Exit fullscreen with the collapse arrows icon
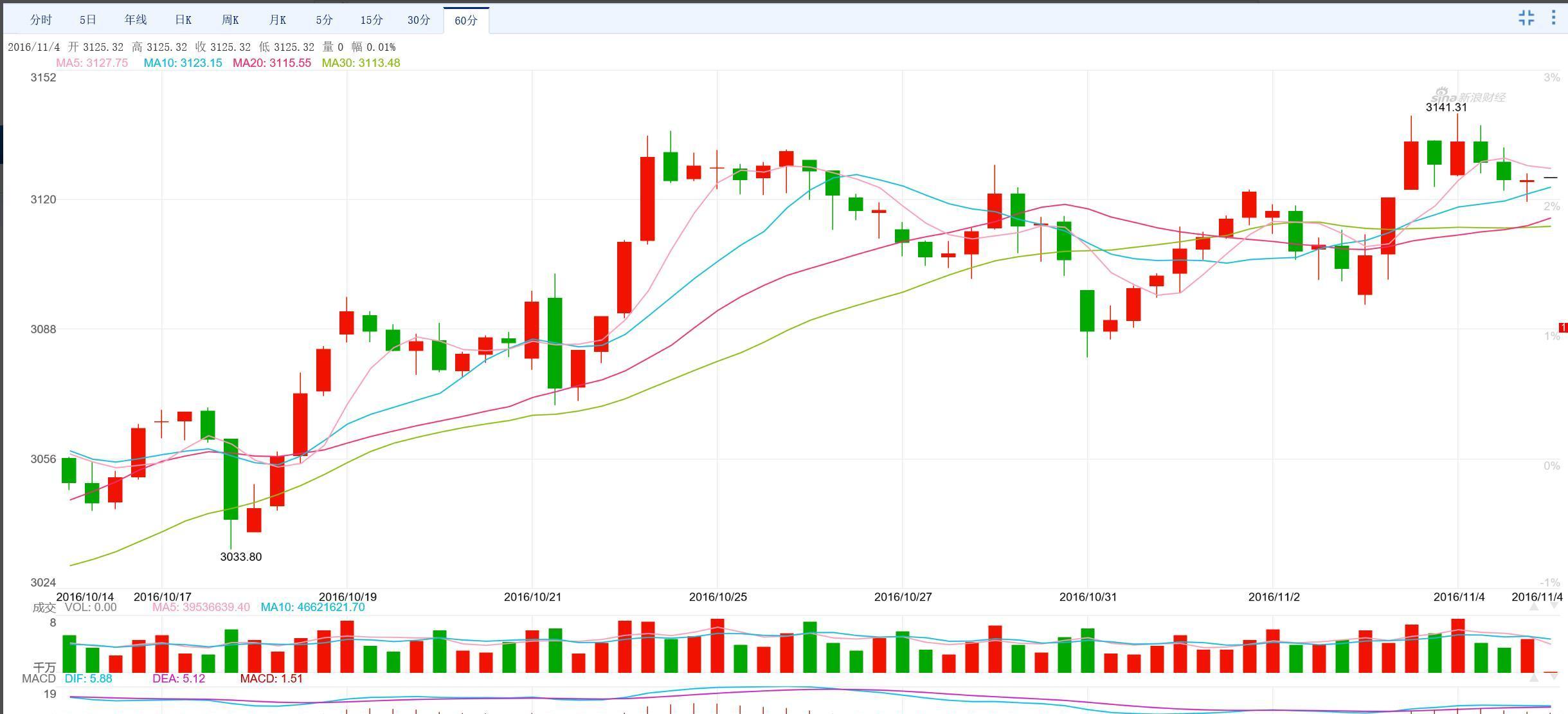Viewport: 1568px width, 714px height. pyautogui.click(x=1526, y=17)
